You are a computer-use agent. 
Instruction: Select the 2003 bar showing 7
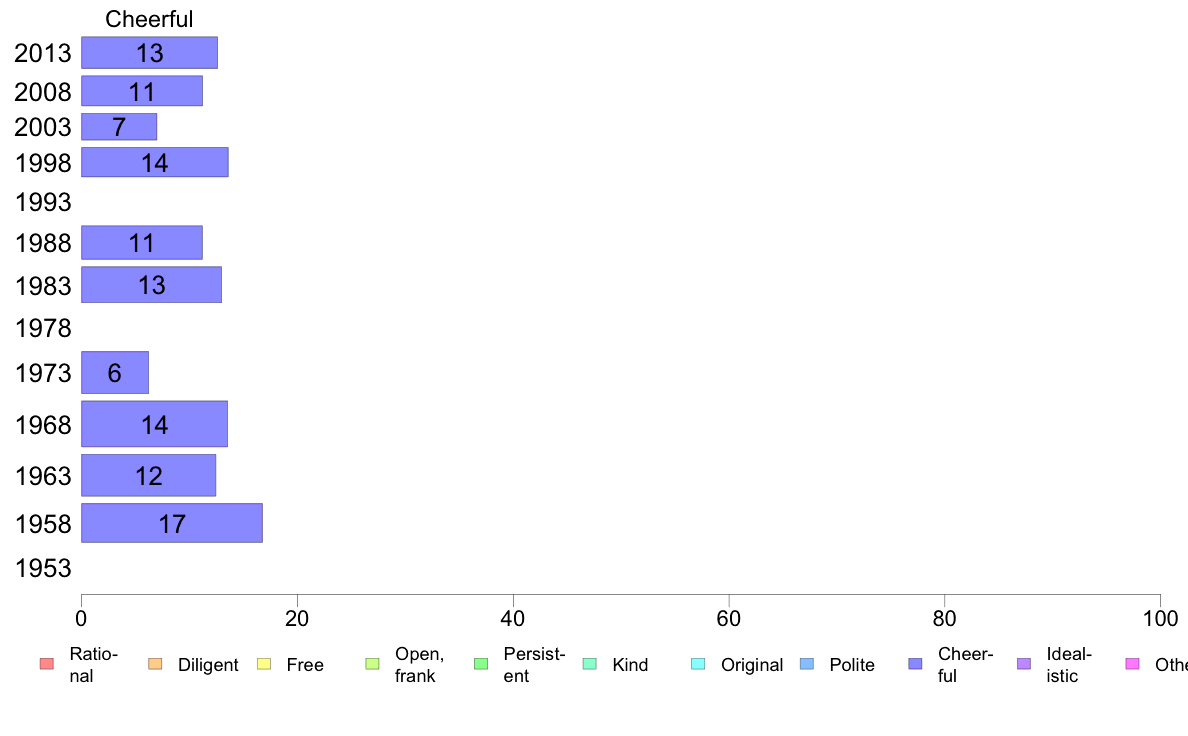tap(118, 127)
